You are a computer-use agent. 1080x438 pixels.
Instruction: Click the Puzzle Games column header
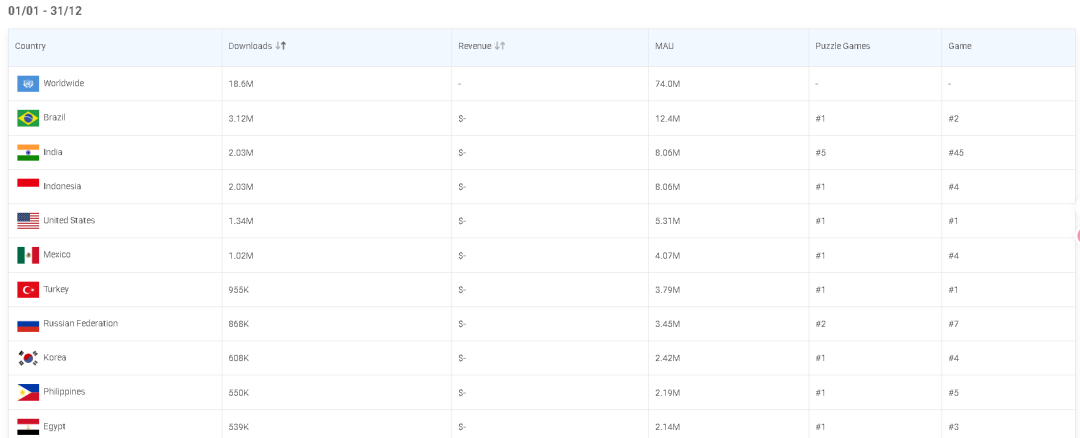tap(842, 46)
